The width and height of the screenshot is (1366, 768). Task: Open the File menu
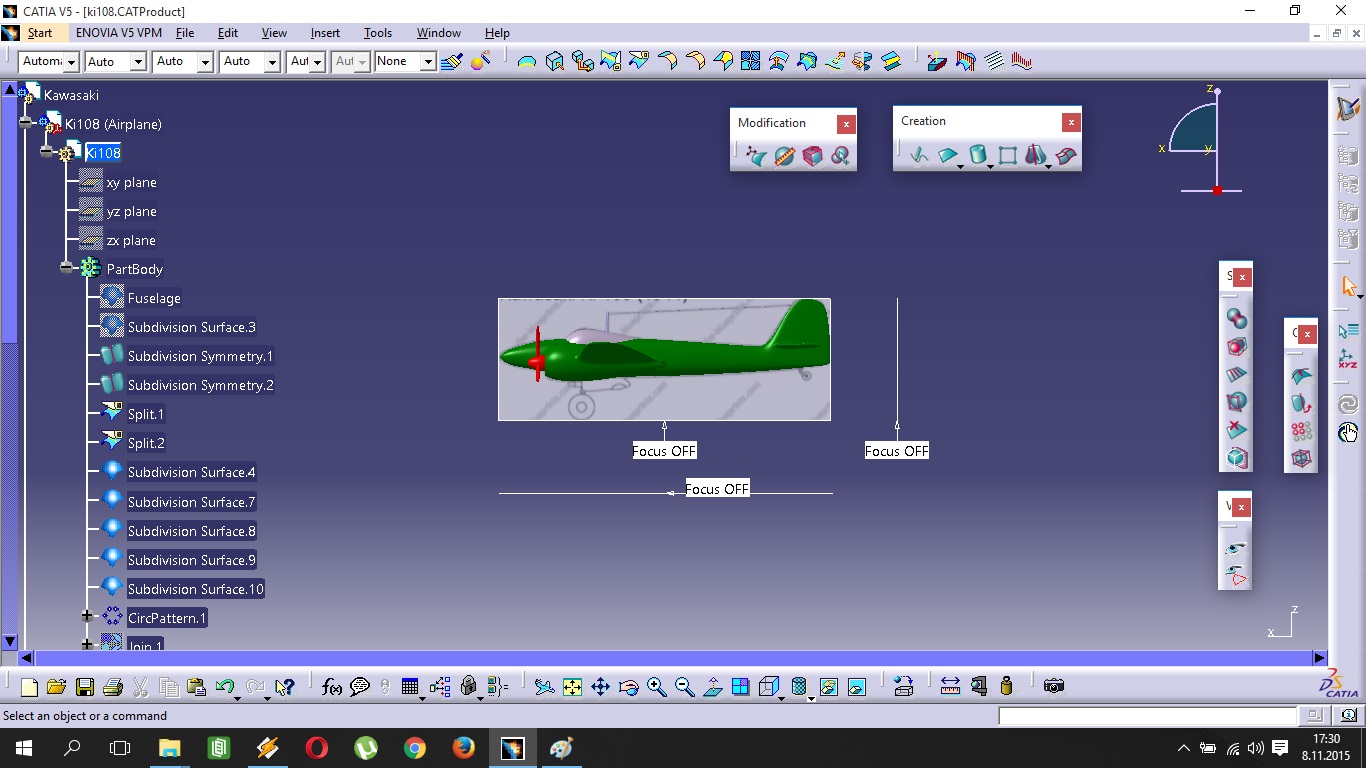point(185,33)
